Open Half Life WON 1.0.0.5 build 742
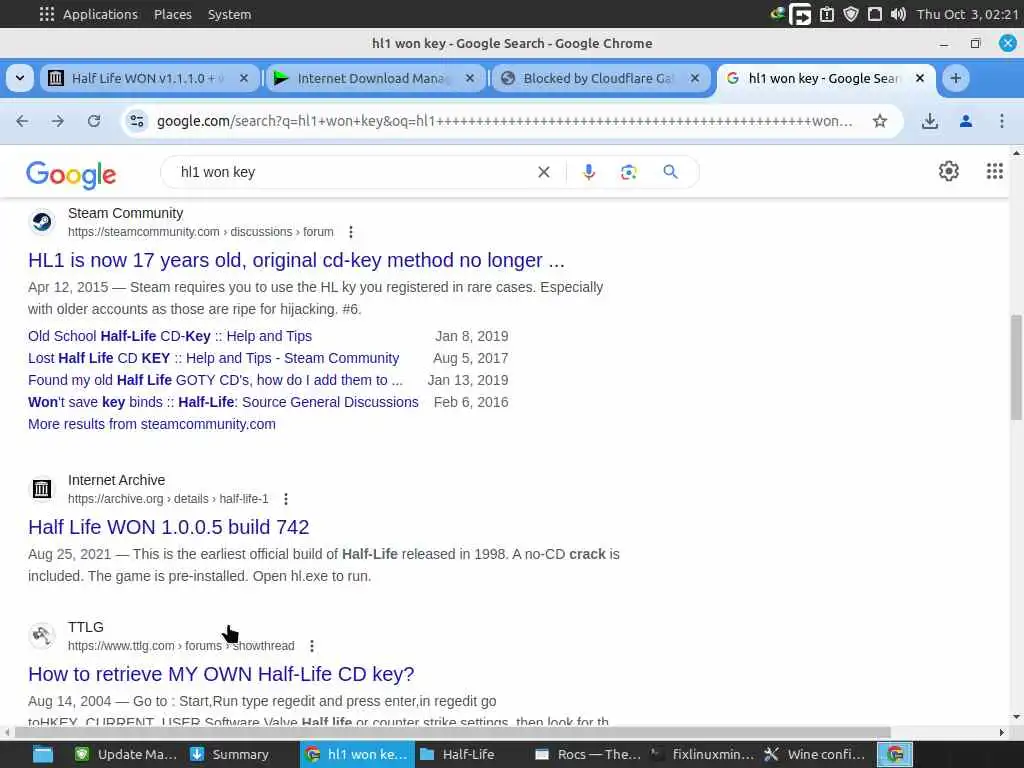Screen dimensions: 1024x768 168,527
